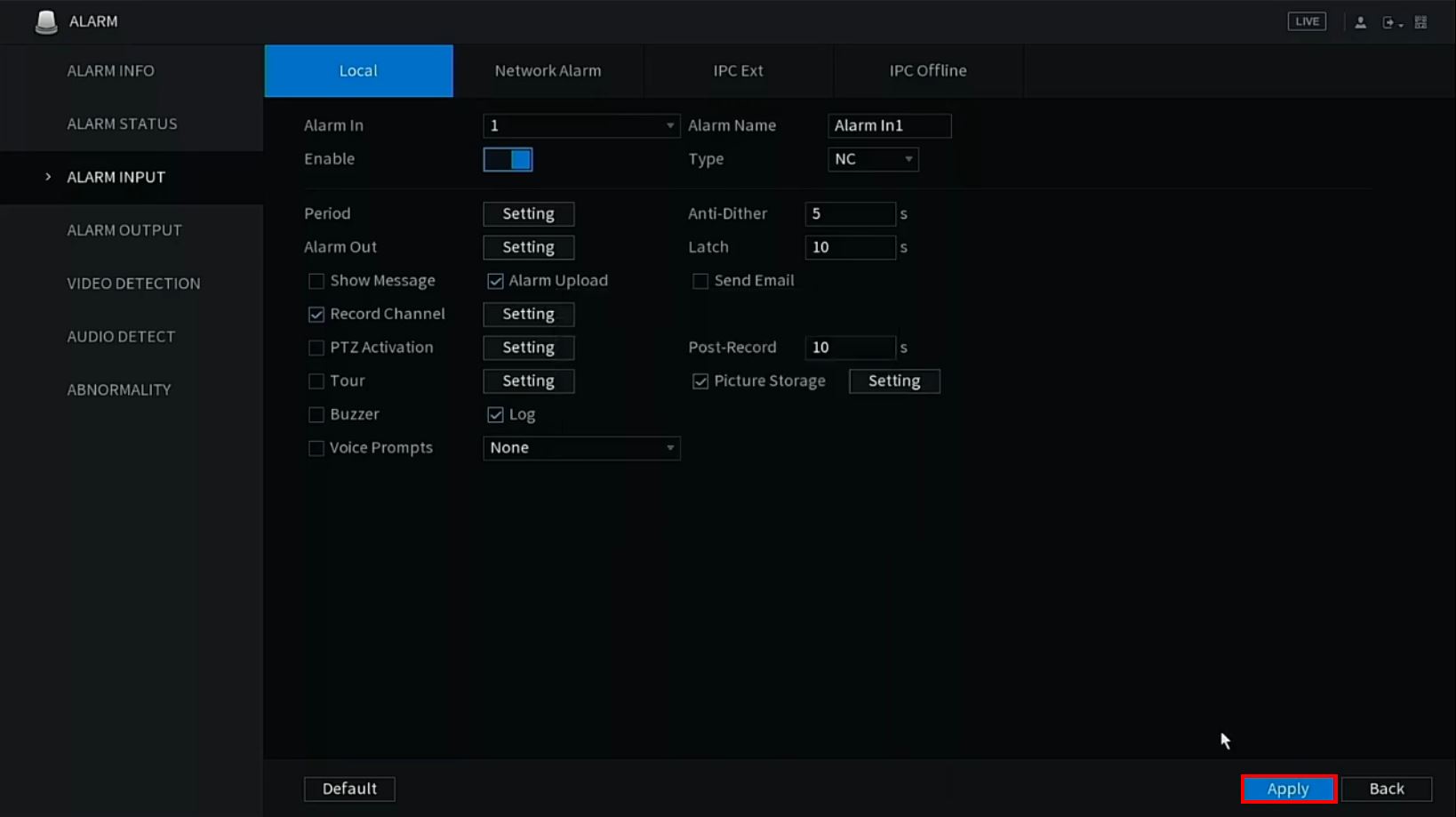1456x817 pixels.
Task: Click the Alarm Name text field
Action: [889, 125]
